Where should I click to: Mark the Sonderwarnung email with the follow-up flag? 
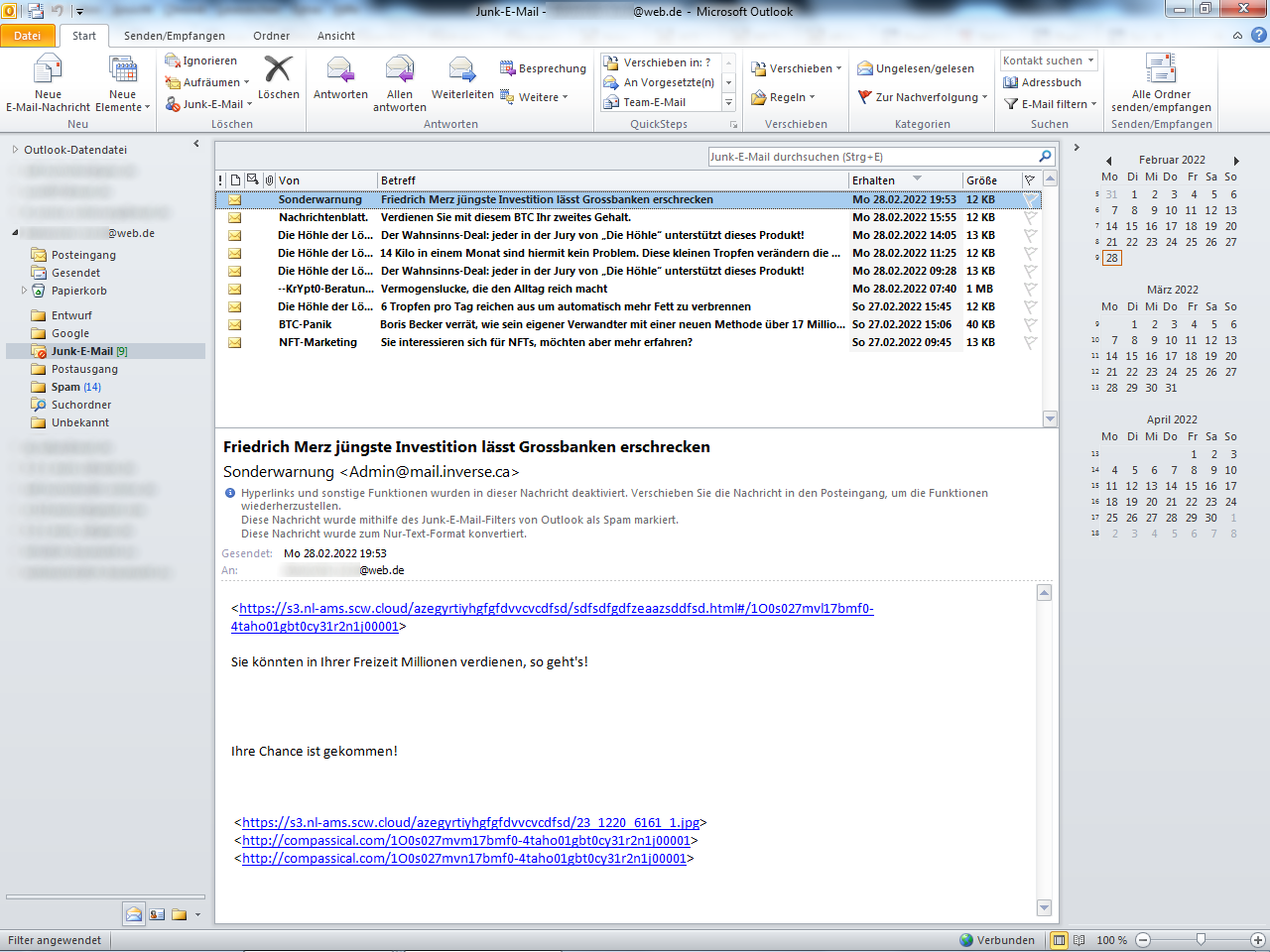coord(1029,199)
